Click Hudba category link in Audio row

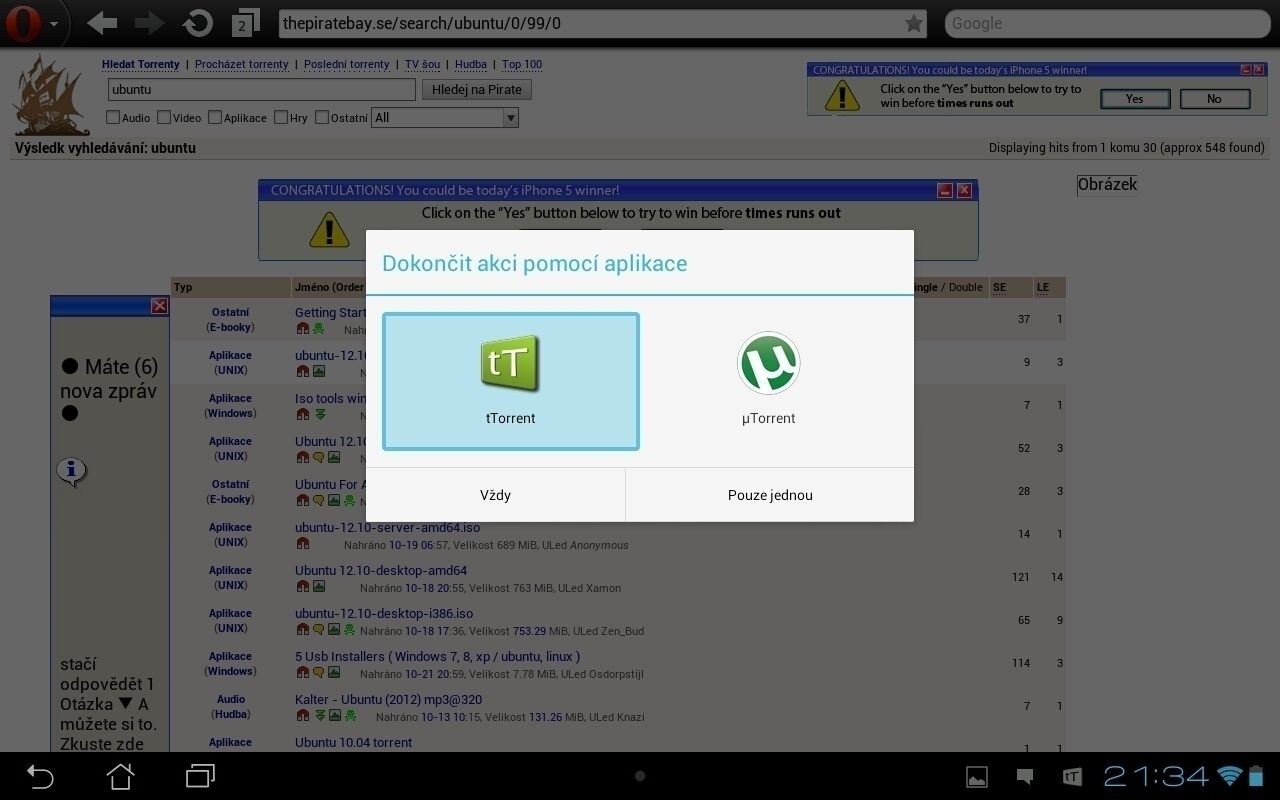coord(230,714)
